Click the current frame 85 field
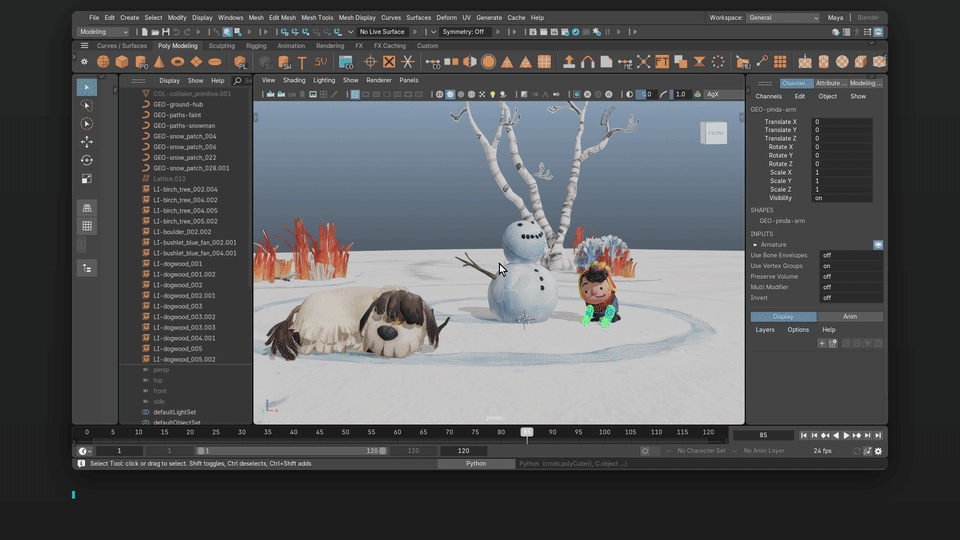 (763, 435)
